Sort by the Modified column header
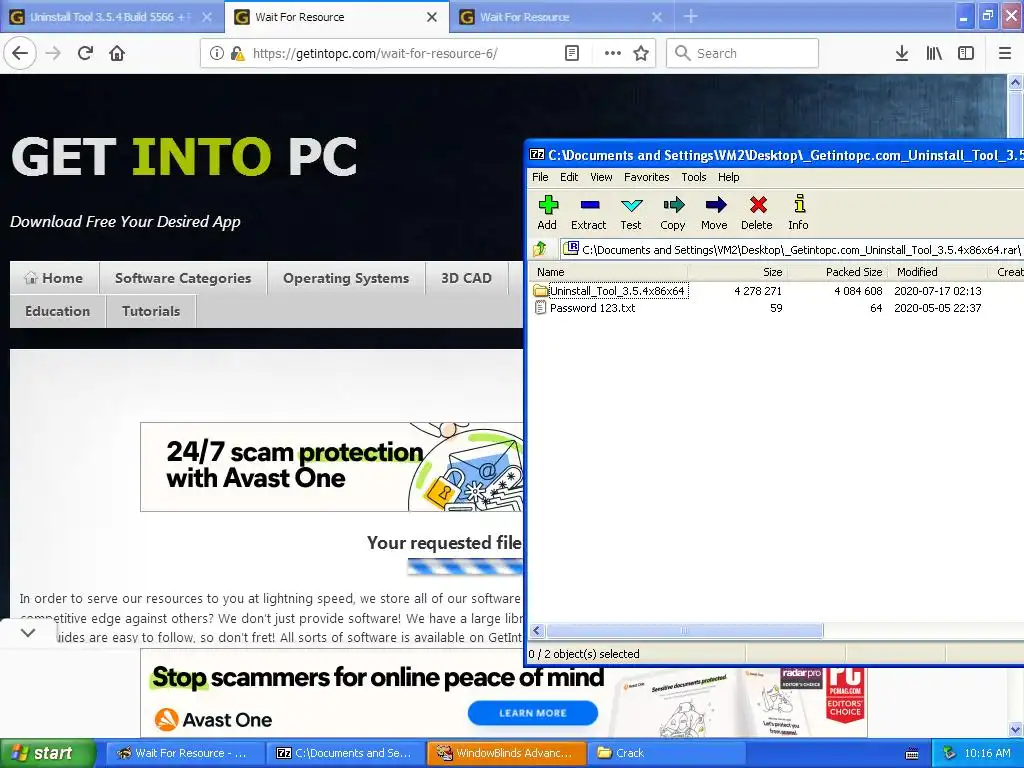Viewport: 1024px width, 768px height. point(938,272)
